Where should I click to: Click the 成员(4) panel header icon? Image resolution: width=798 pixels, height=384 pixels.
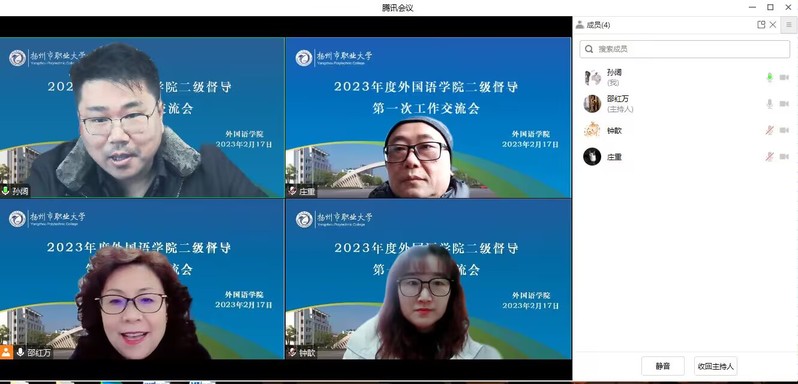580,24
